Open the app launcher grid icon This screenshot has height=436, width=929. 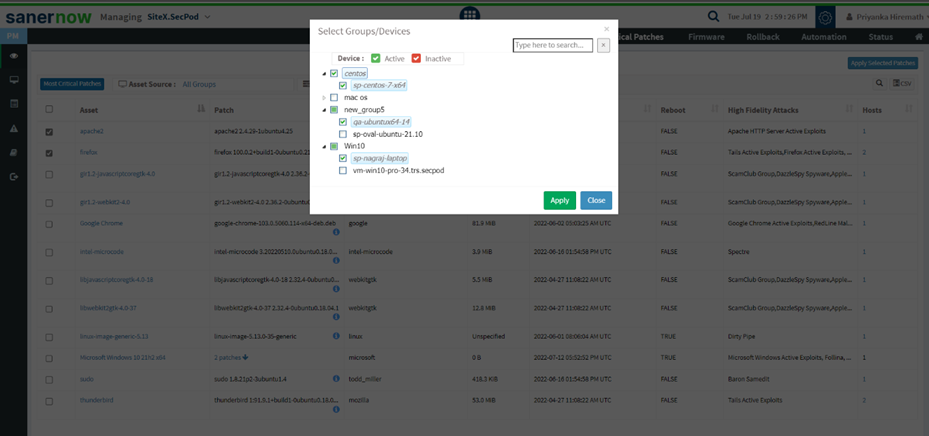click(470, 15)
